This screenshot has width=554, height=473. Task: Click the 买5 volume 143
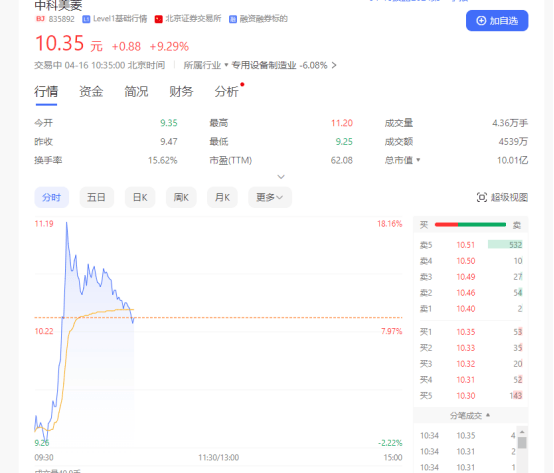pos(516,396)
